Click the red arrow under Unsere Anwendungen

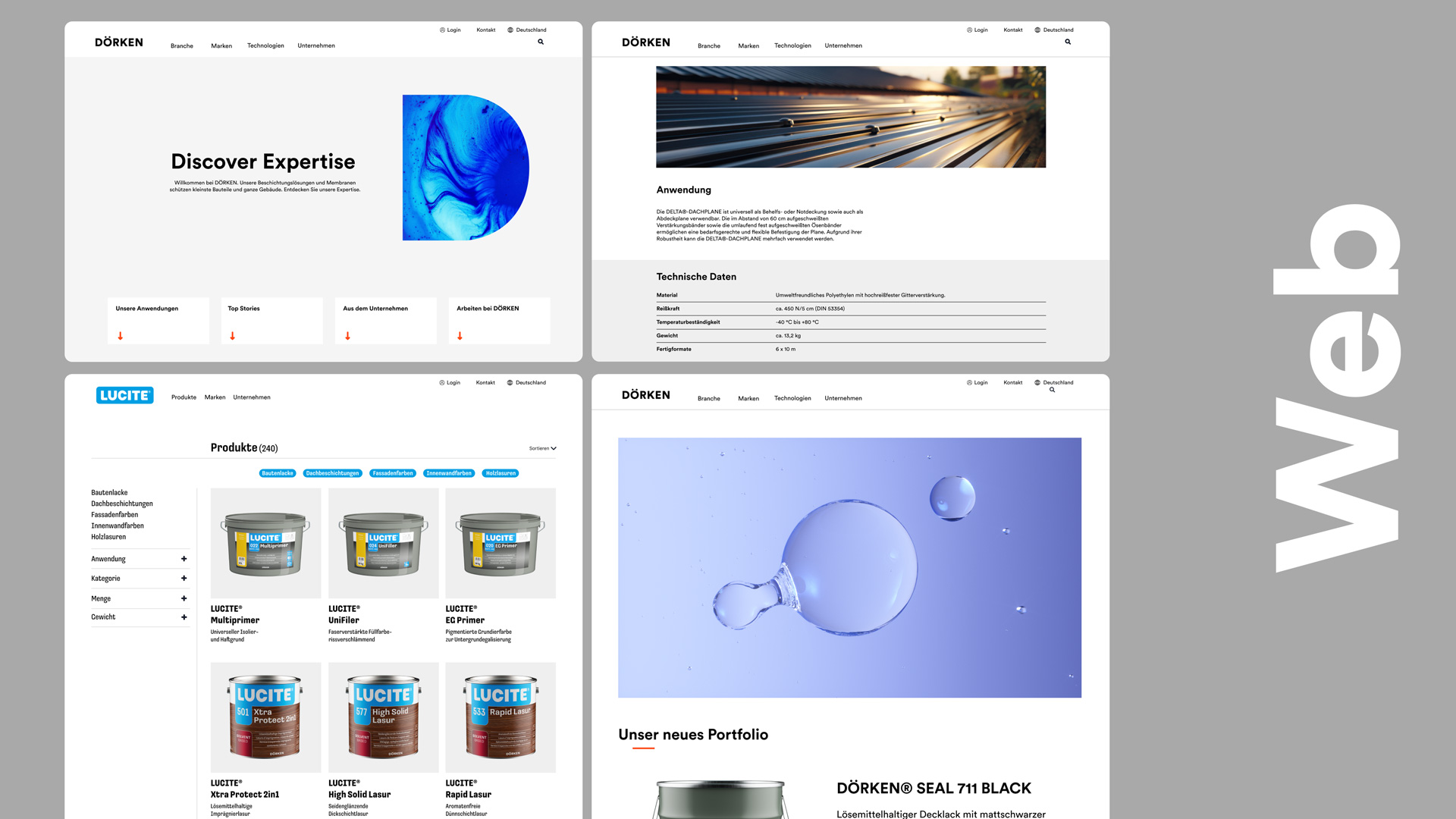pyautogui.click(x=120, y=335)
